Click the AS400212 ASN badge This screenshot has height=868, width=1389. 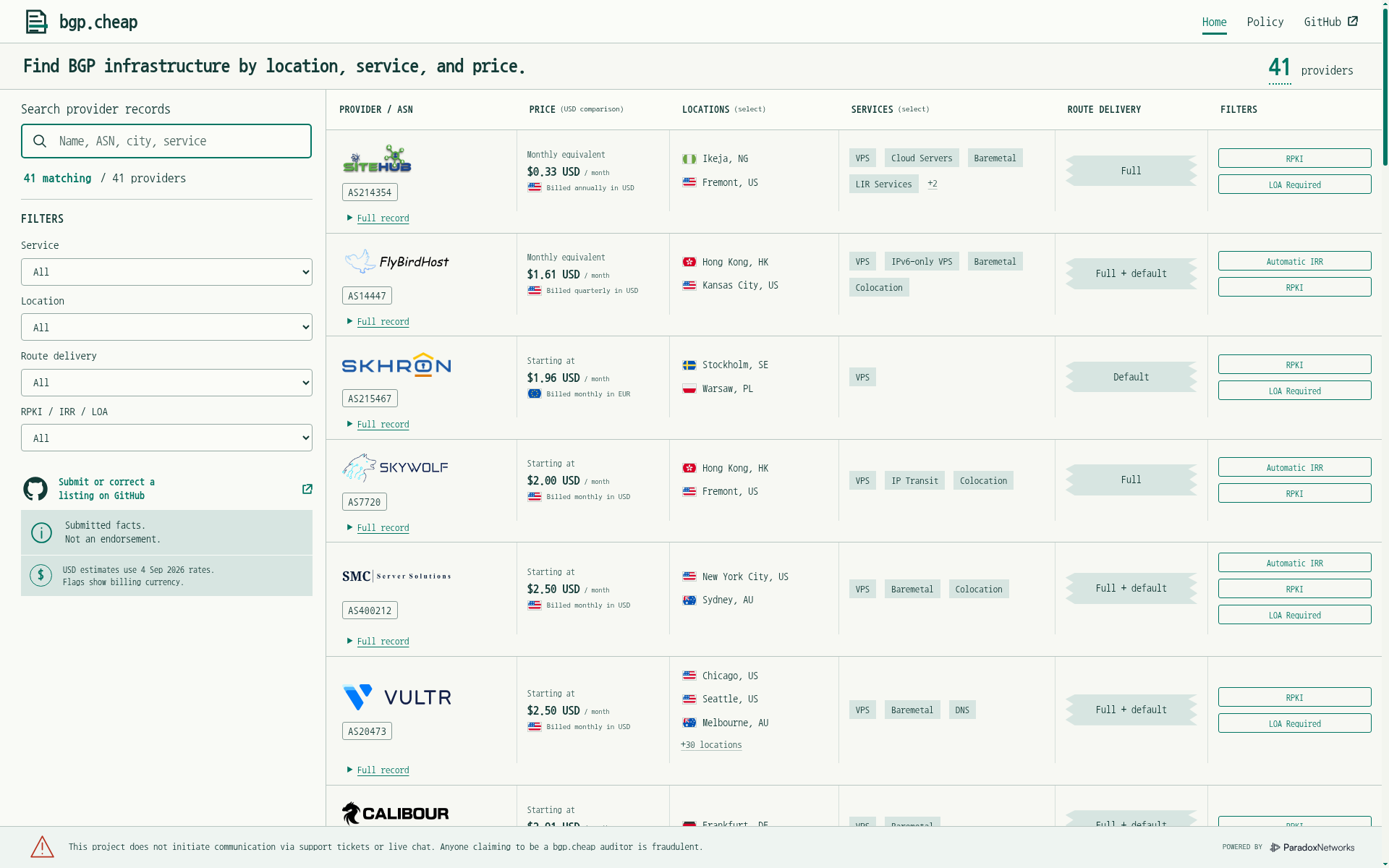tap(370, 610)
